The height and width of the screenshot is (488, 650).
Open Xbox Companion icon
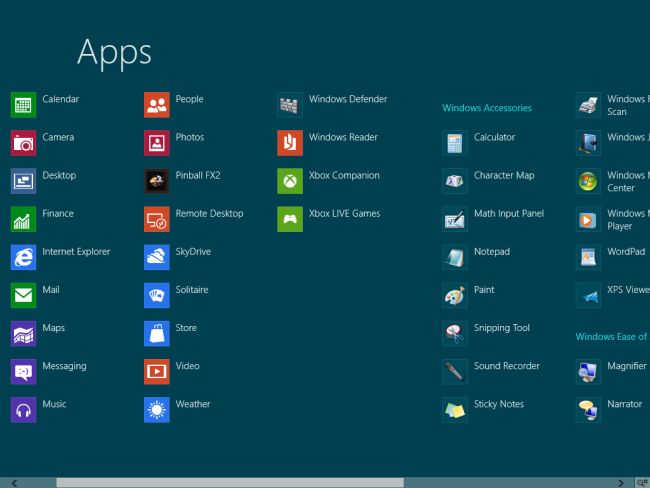290,181
